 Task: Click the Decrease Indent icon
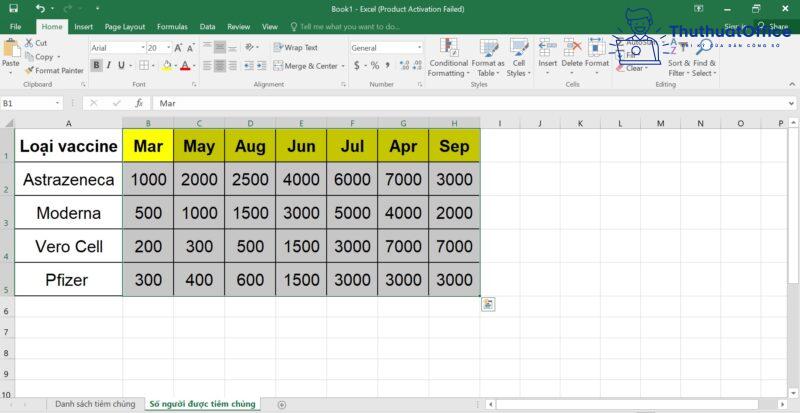(x=248, y=66)
